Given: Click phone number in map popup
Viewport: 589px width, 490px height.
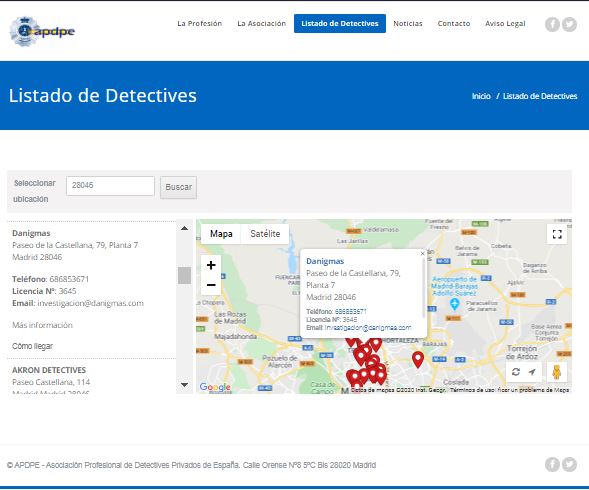Looking at the screenshot, I should click(350, 312).
